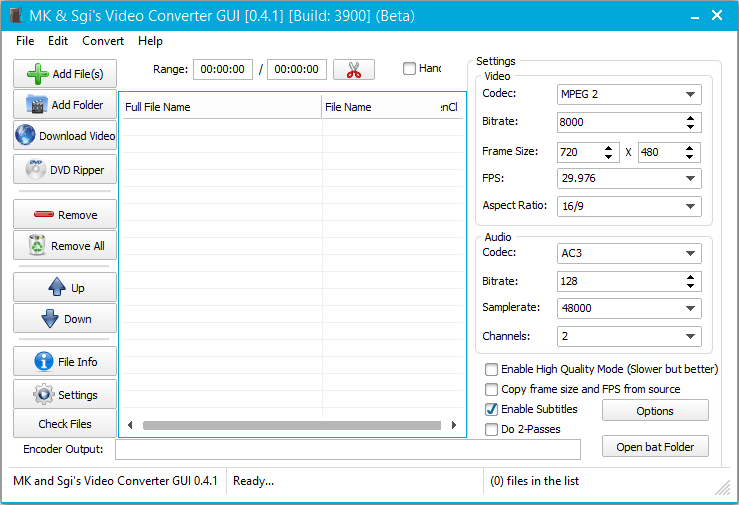
Task: Click the blue Up arrow icon
Action: (57, 286)
